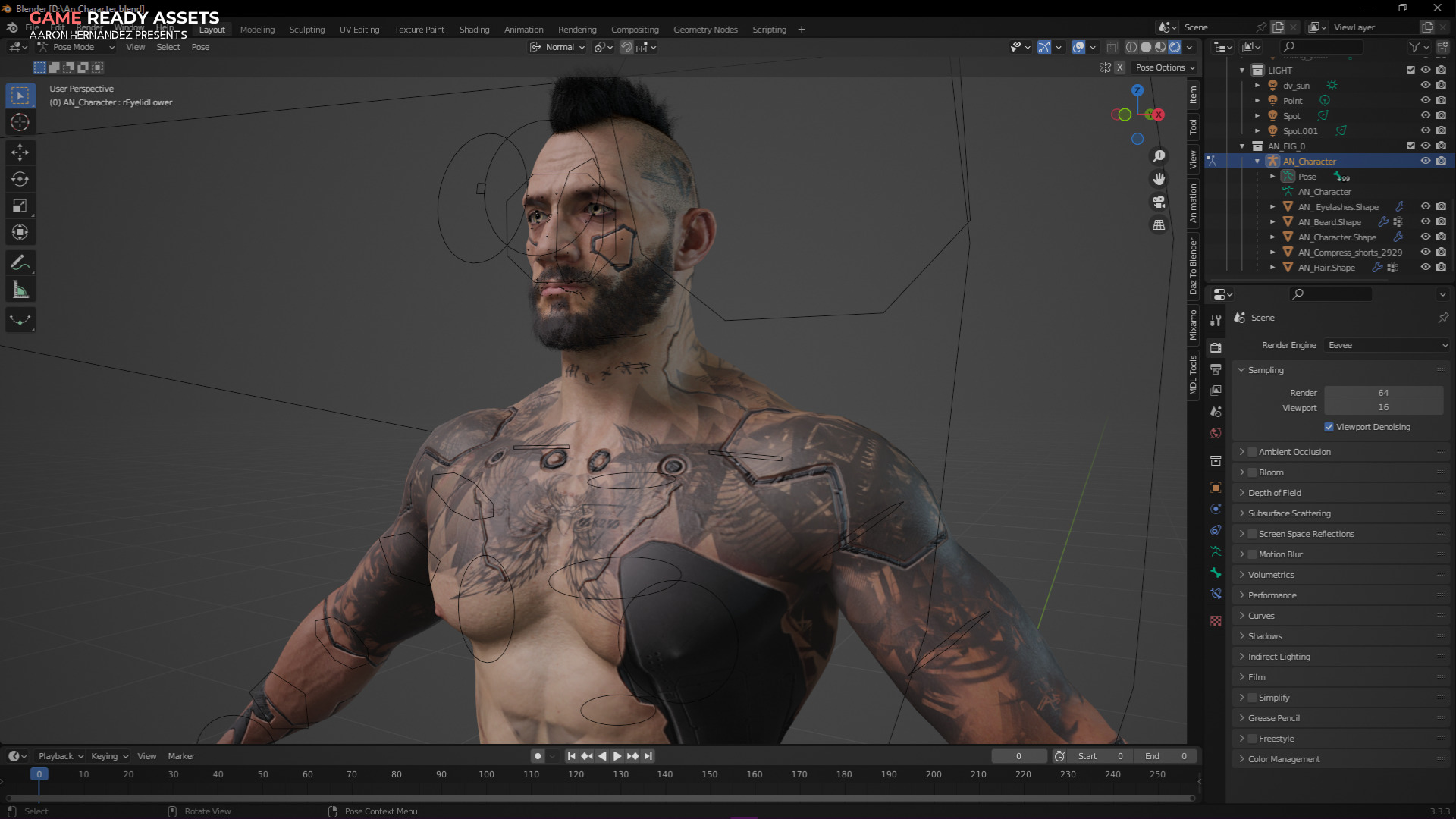Open Texture properties checker icon
The image size is (1456, 819).
click(1216, 620)
